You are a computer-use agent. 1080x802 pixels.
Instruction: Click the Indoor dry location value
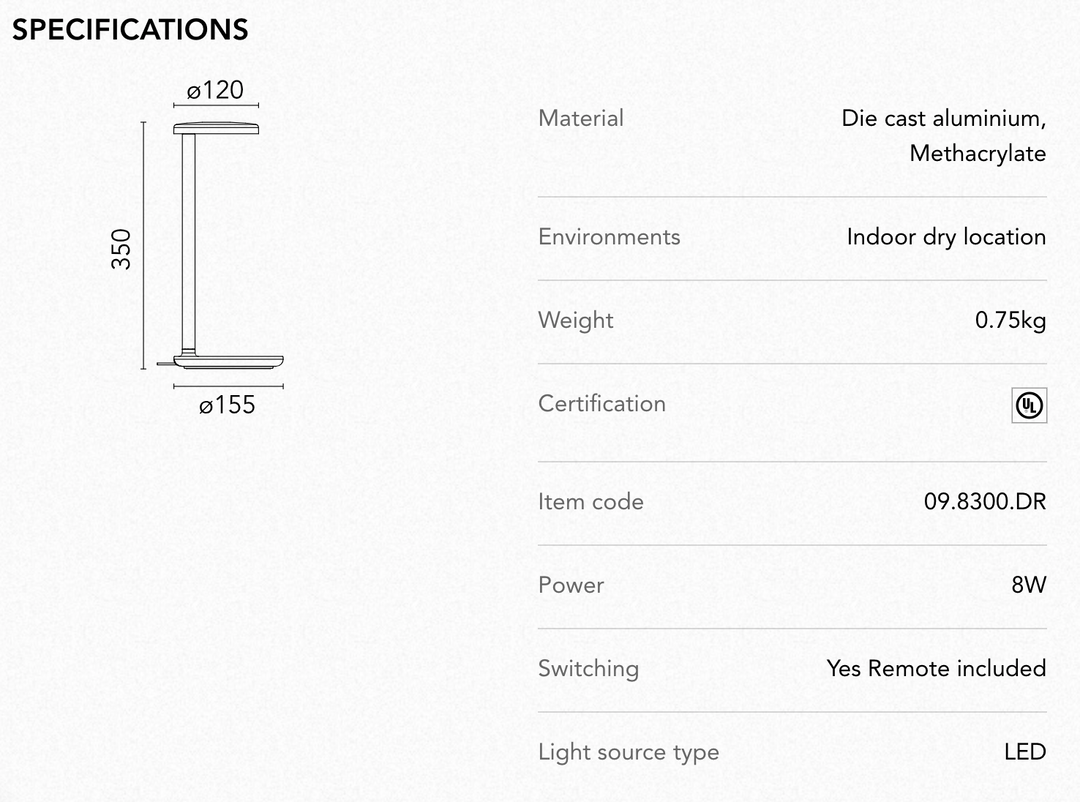pos(946,236)
